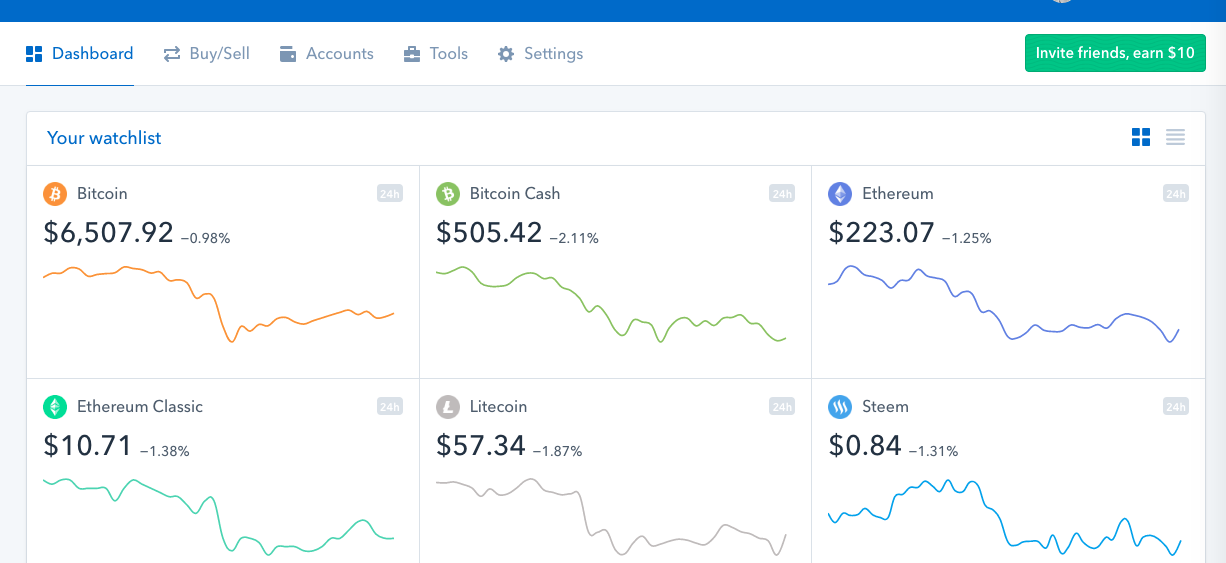
Task: Click the orange Bitcoin coin icon
Action: (55, 194)
